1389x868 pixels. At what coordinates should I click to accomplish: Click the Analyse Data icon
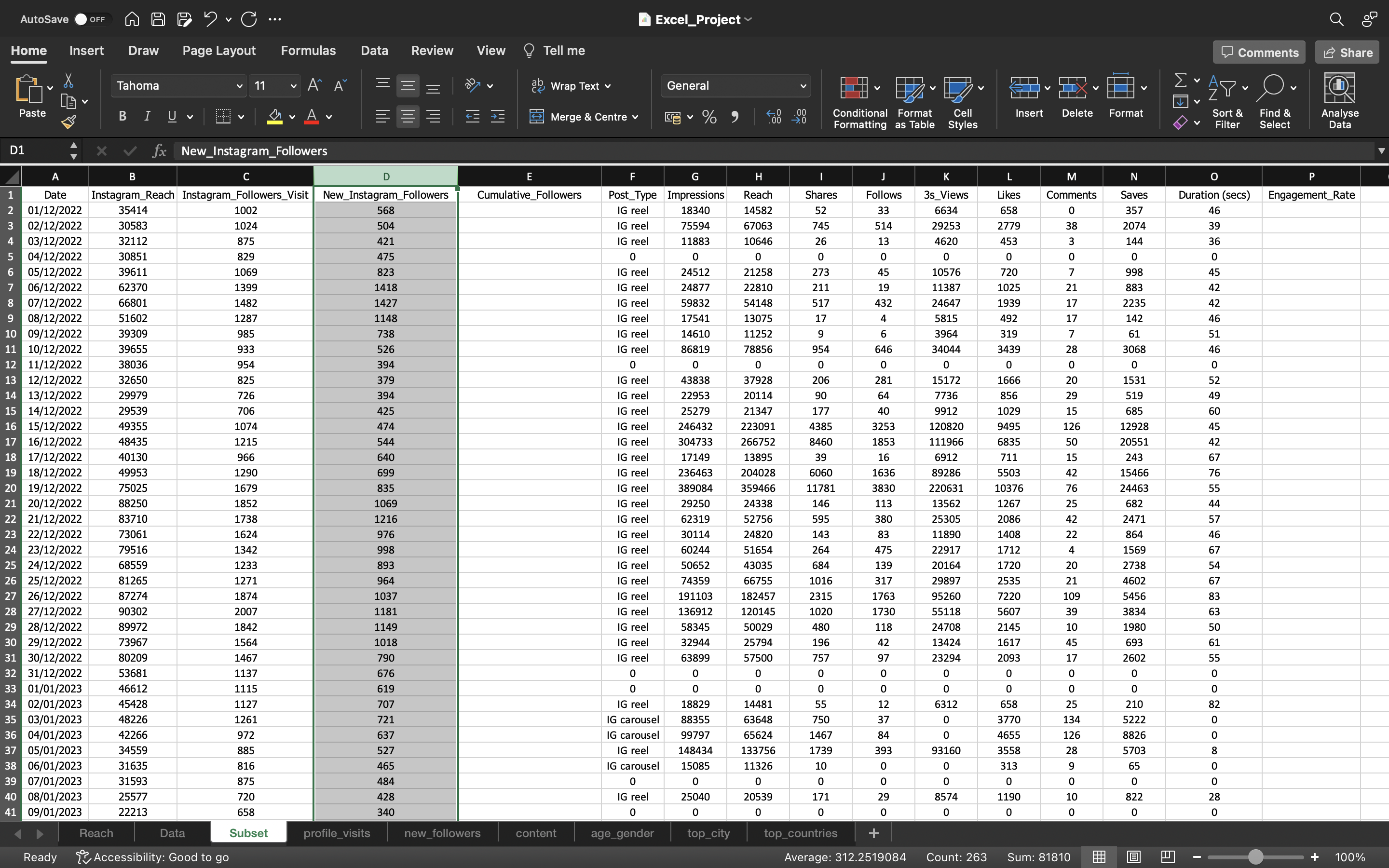tap(1340, 100)
